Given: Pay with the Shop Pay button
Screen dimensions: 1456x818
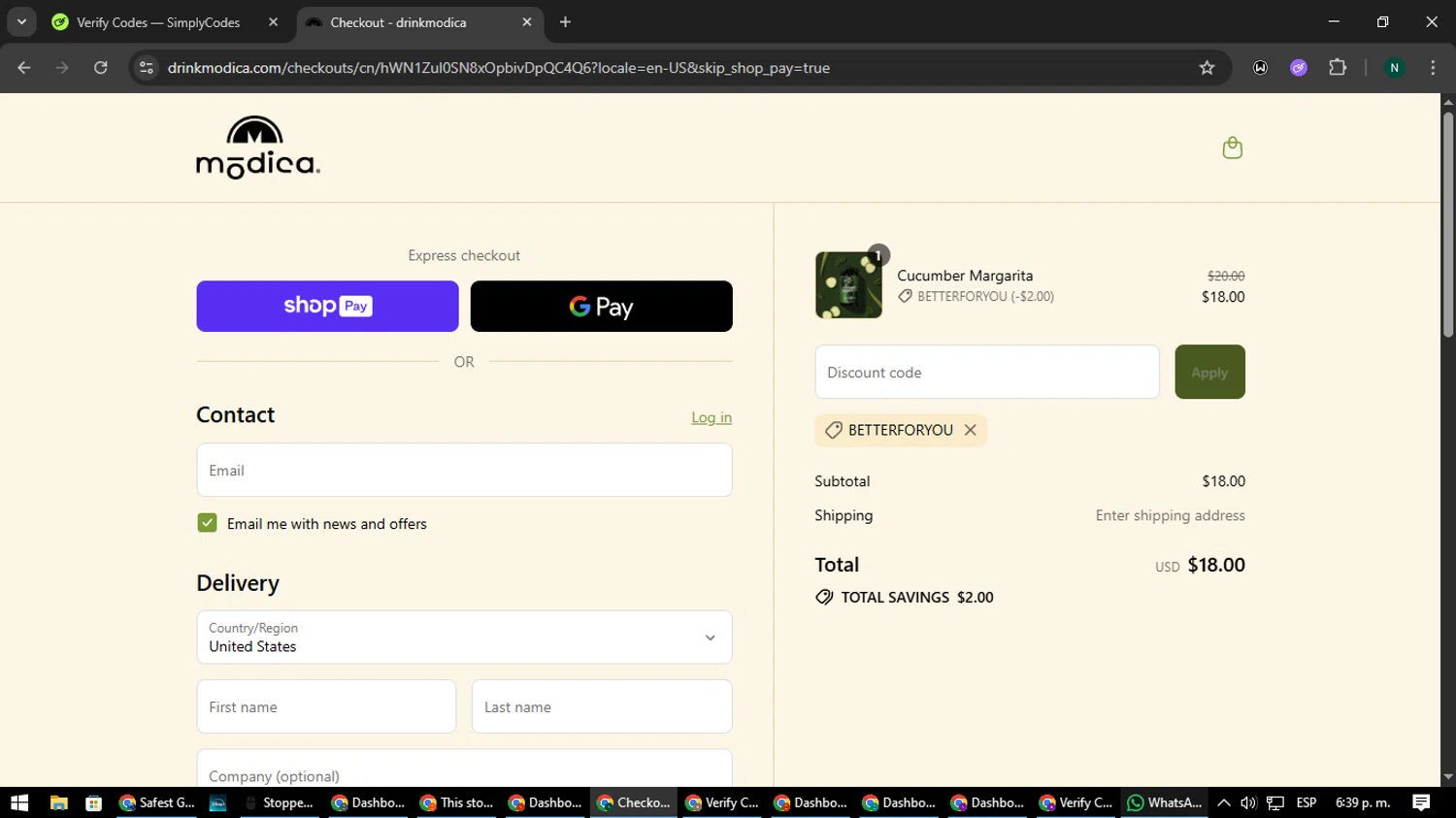Looking at the screenshot, I should [327, 307].
